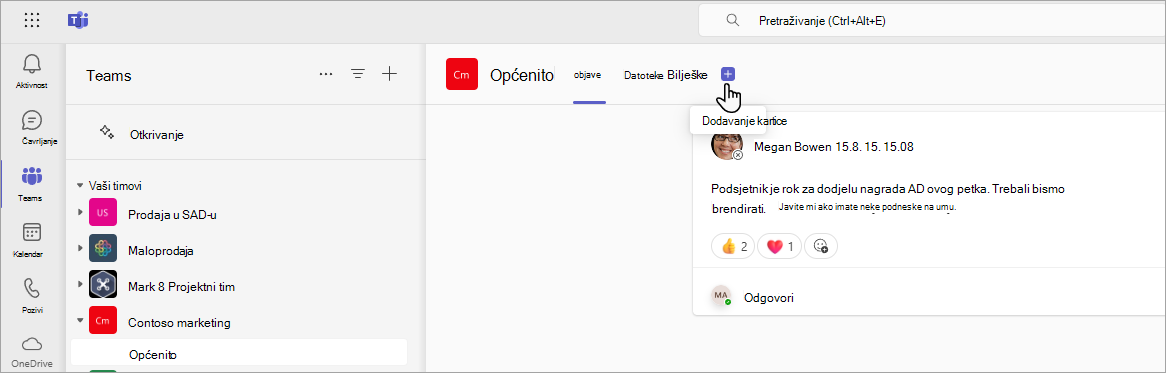Switch to the Datoteke tab

tap(643, 75)
